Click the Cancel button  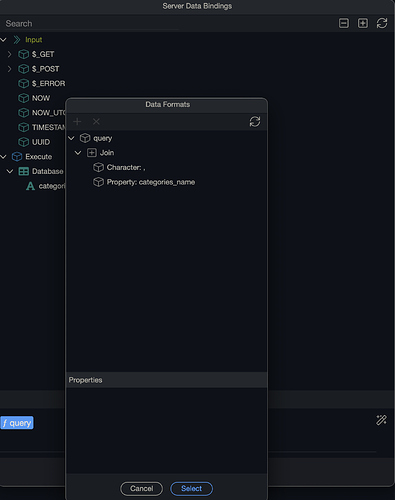click(142, 489)
